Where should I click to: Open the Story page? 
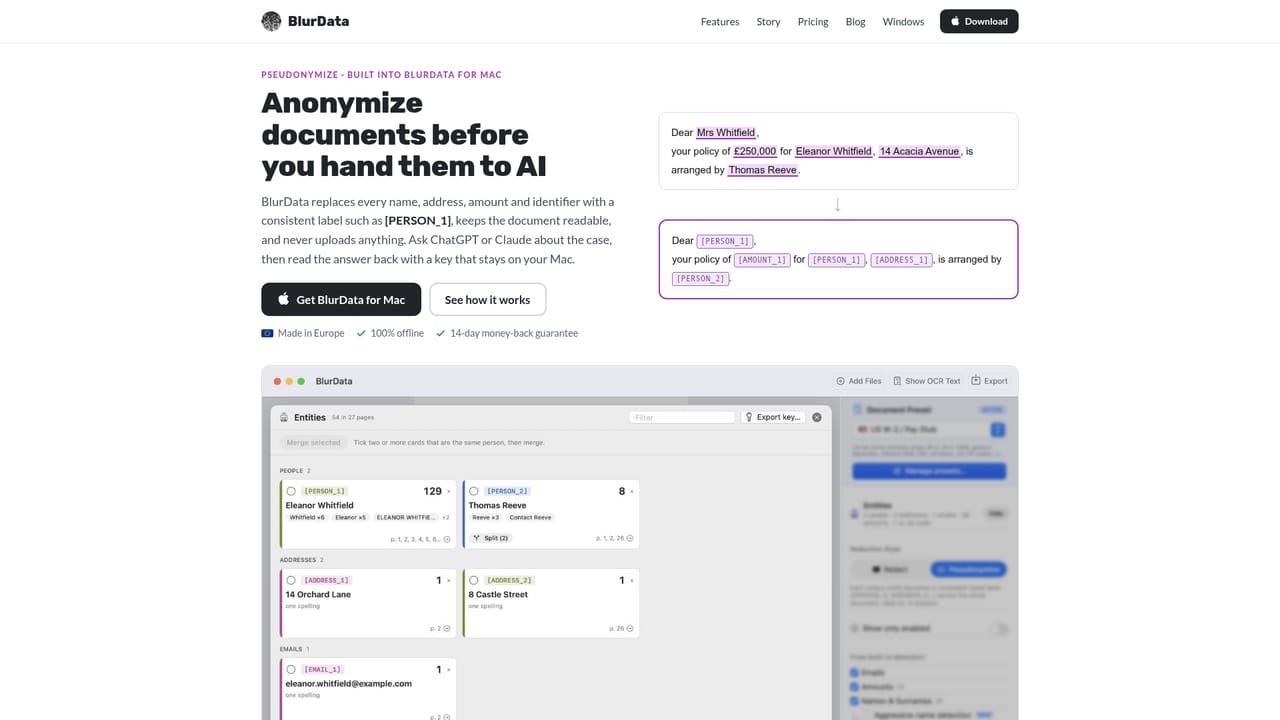coord(768,21)
